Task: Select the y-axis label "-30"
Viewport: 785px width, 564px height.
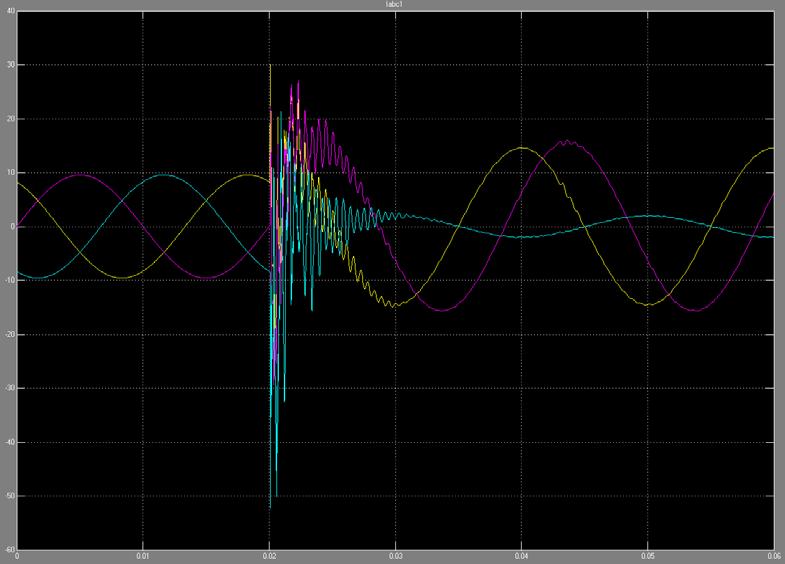Action: coord(10,388)
